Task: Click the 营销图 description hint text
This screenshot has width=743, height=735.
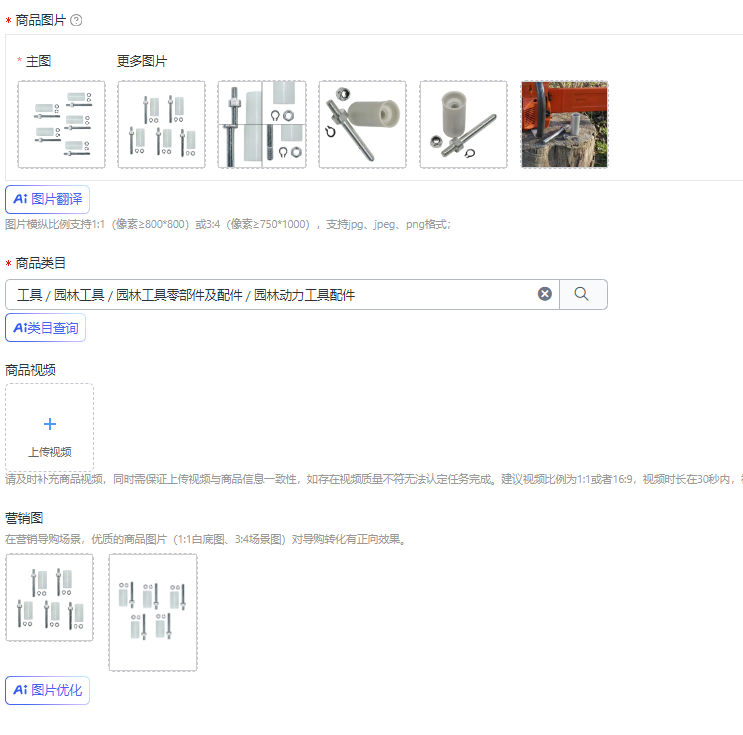Action: coord(206,539)
